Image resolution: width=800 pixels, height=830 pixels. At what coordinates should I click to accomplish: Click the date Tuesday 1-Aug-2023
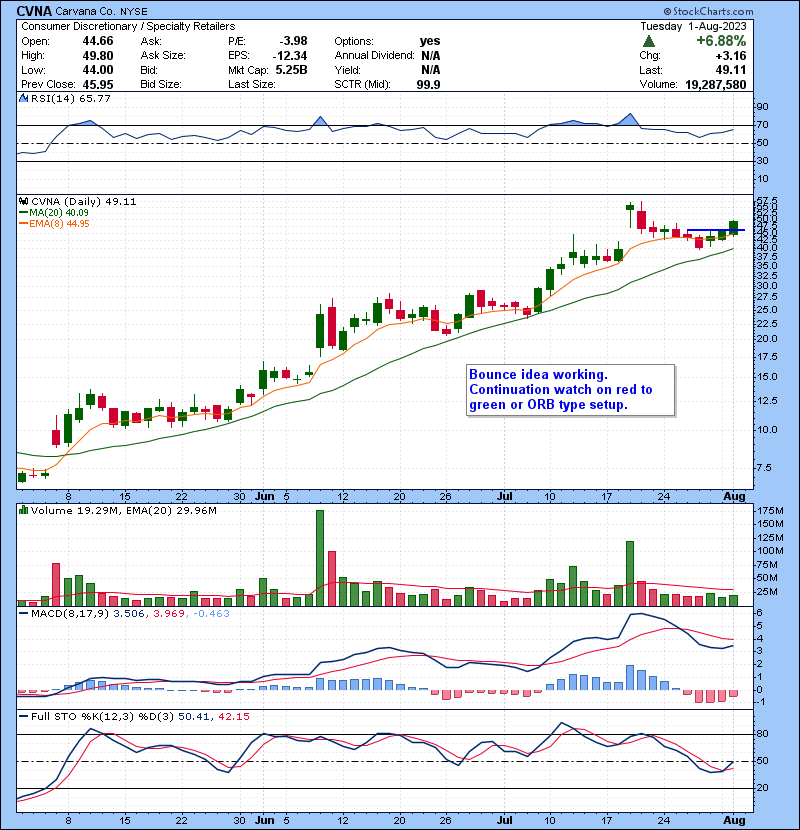[x=693, y=26]
